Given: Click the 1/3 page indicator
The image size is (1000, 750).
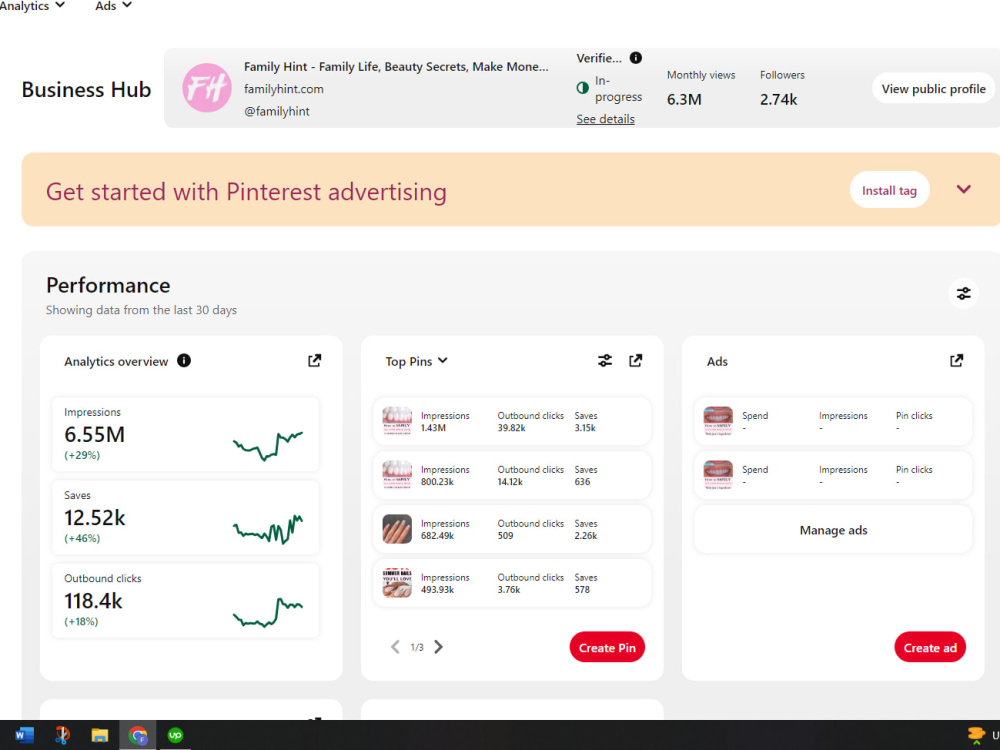Looking at the screenshot, I should point(417,647).
